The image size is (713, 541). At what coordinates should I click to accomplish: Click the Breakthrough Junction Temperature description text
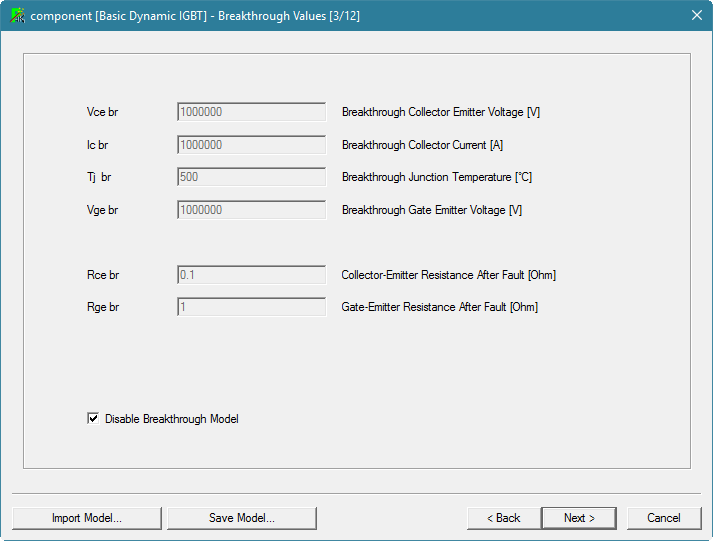point(435,178)
